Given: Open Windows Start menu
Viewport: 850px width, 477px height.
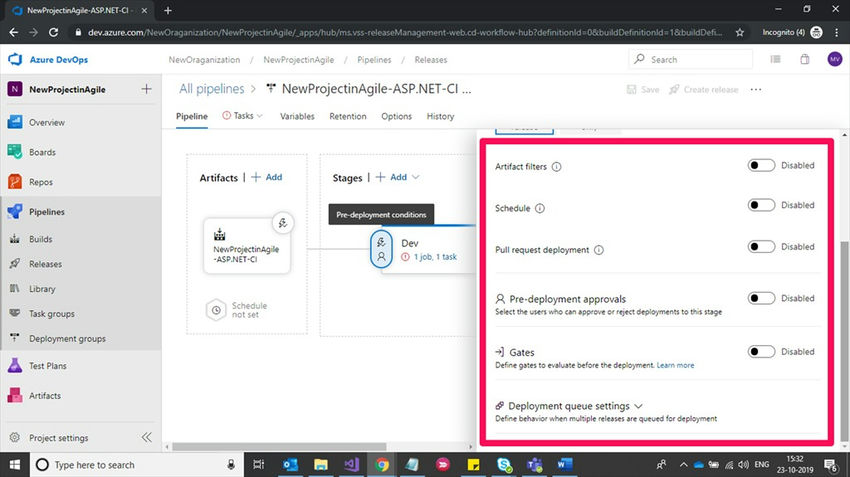Looking at the screenshot, I should click(x=15, y=465).
